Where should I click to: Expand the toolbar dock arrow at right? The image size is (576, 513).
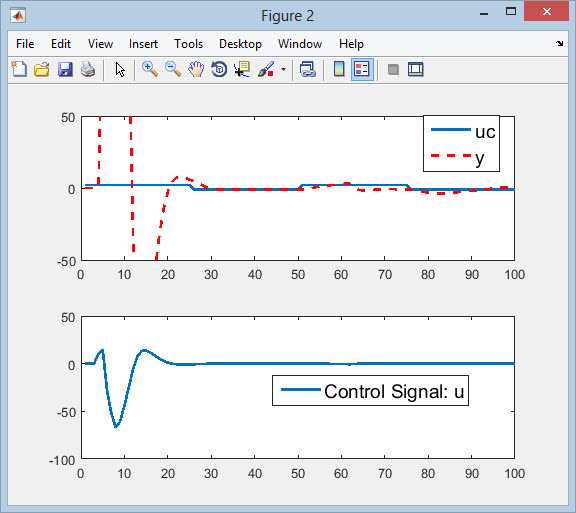(559, 44)
